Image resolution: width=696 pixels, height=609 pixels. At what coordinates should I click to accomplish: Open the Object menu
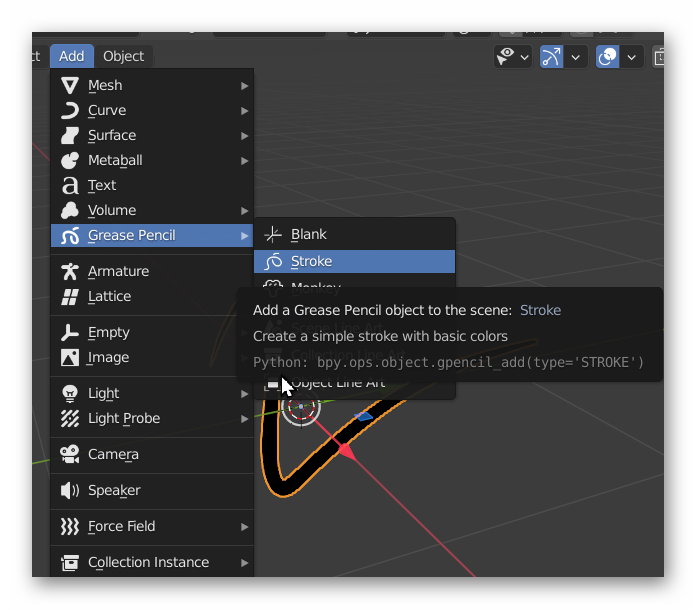click(123, 56)
